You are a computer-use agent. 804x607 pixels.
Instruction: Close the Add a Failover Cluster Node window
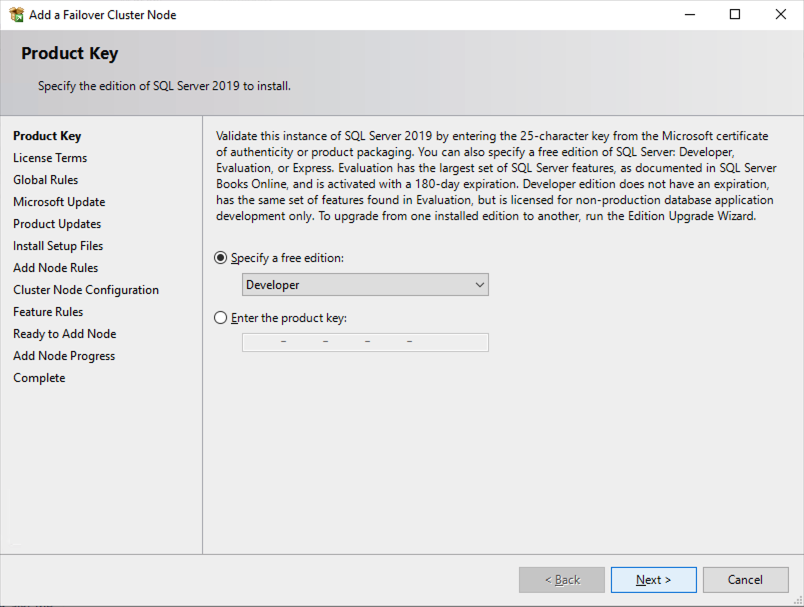(780, 14)
